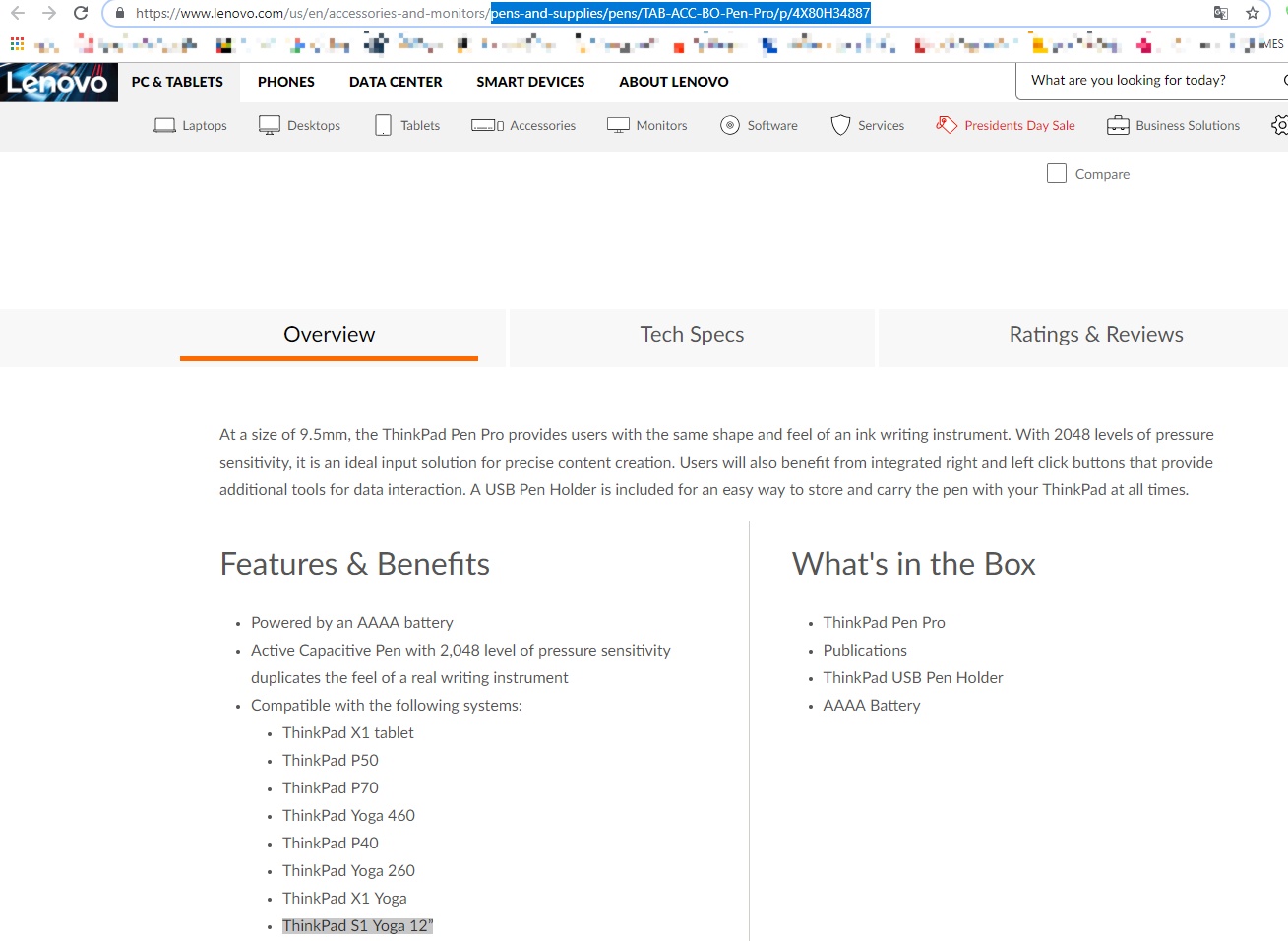The width and height of the screenshot is (1288, 941).
Task: Open the Accessories link
Action: click(x=543, y=126)
